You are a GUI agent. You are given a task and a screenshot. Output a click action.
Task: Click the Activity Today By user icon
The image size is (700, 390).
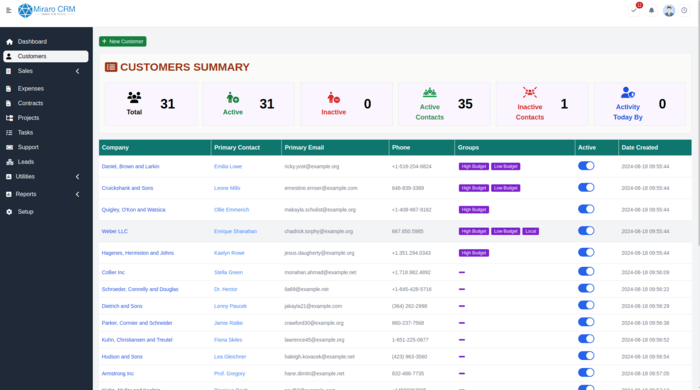[x=628, y=92]
